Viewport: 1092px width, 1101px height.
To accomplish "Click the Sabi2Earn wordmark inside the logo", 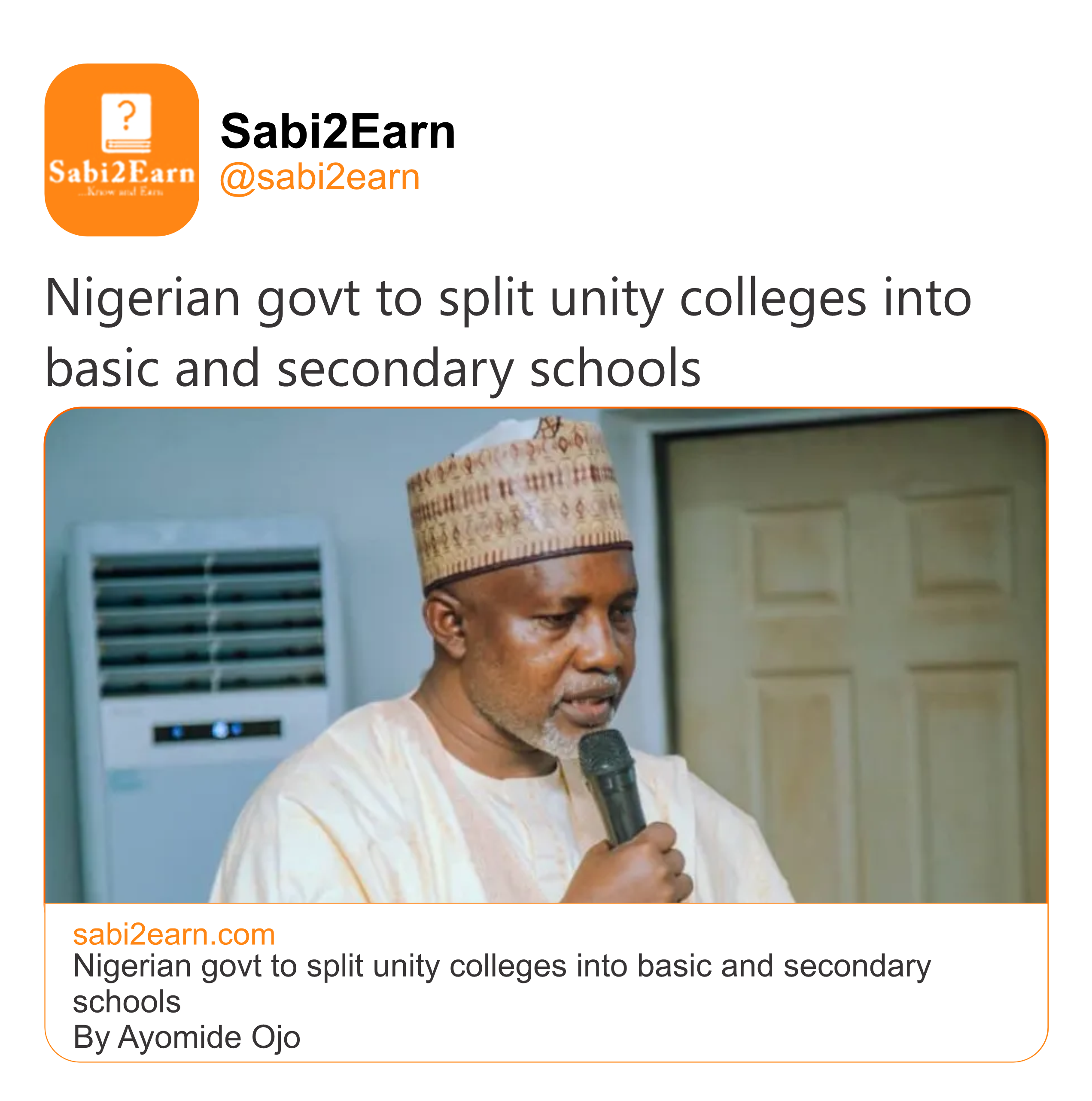I will click(122, 172).
